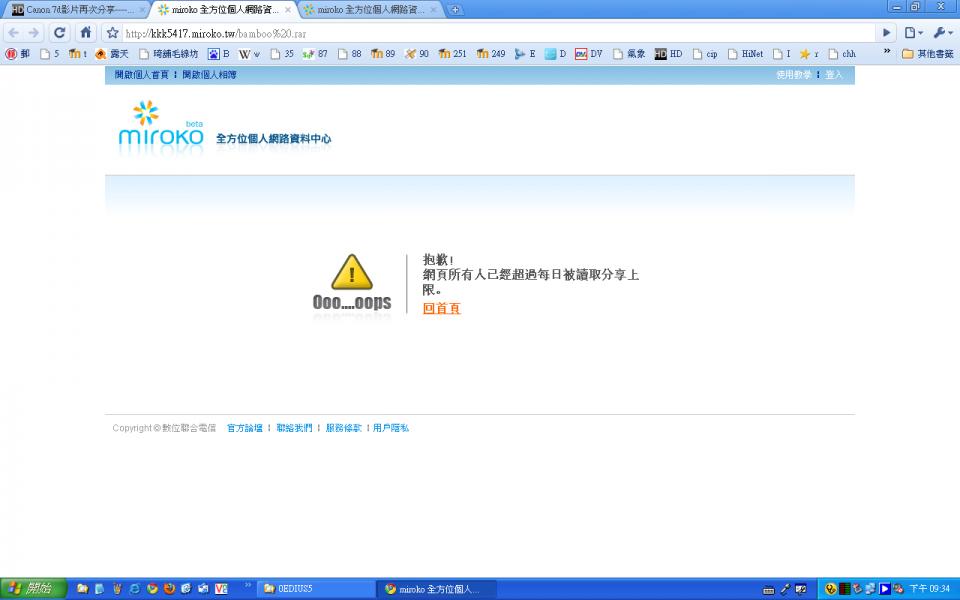Open the 郵 bookmark
The width and height of the screenshot is (960, 600).
(18, 54)
